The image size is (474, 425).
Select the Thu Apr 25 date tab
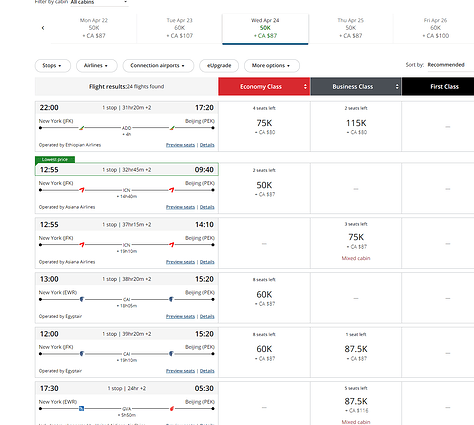(x=351, y=28)
